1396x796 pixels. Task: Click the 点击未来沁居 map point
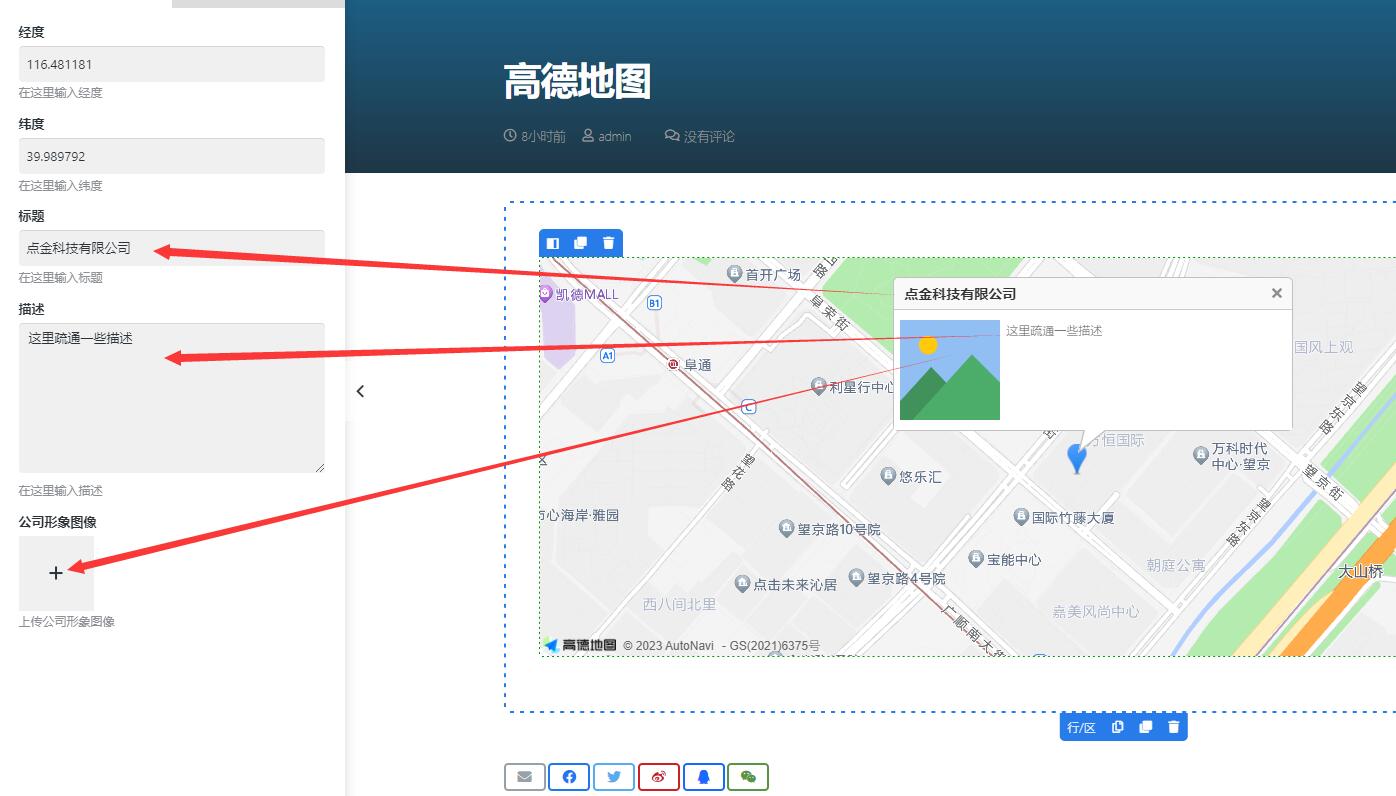point(785,584)
